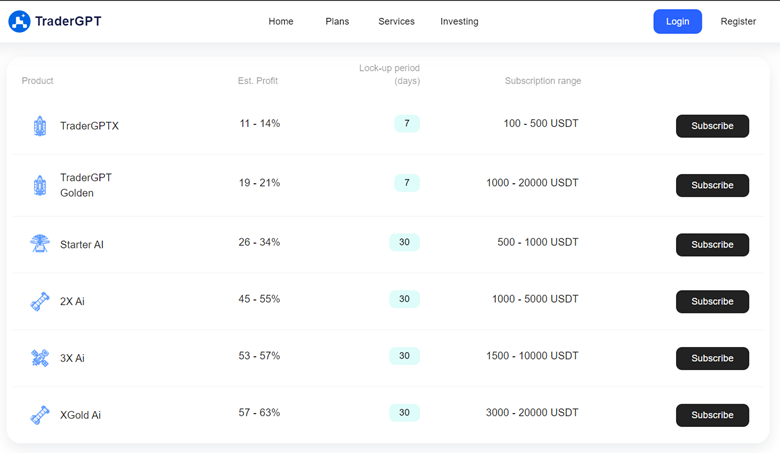This screenshot has height=453, width=780.
Task: Subscribe to the Starter AI plan
Action: [712, 245]
